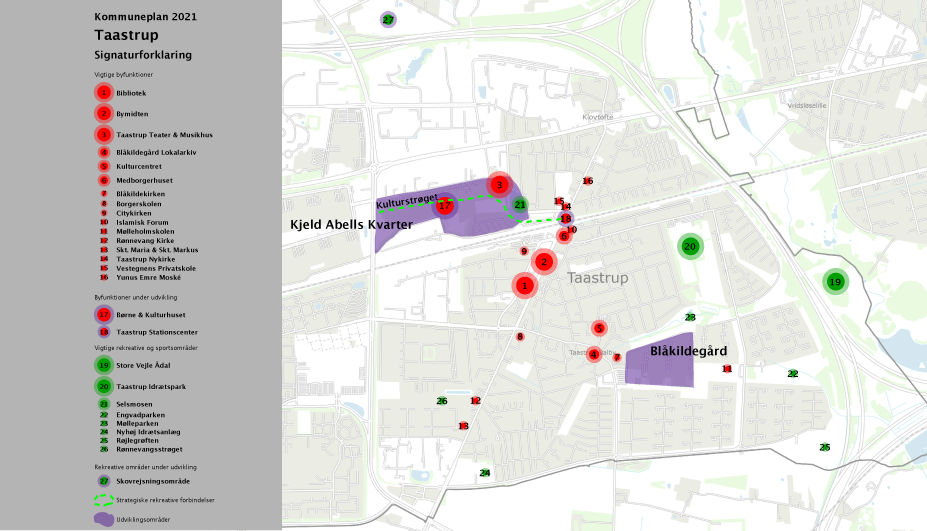Select map marker 2 at Bymidten
This screenshot has width=927, height=531.
(544, 262)
